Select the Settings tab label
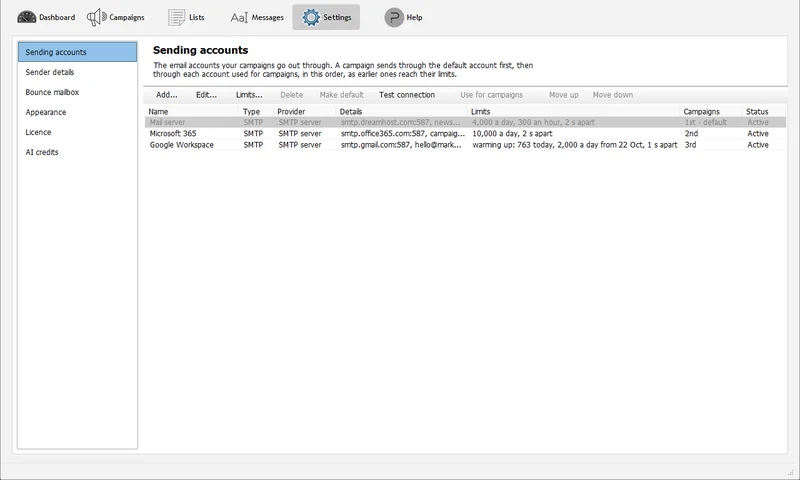800x480 pixels. [337, 17]
